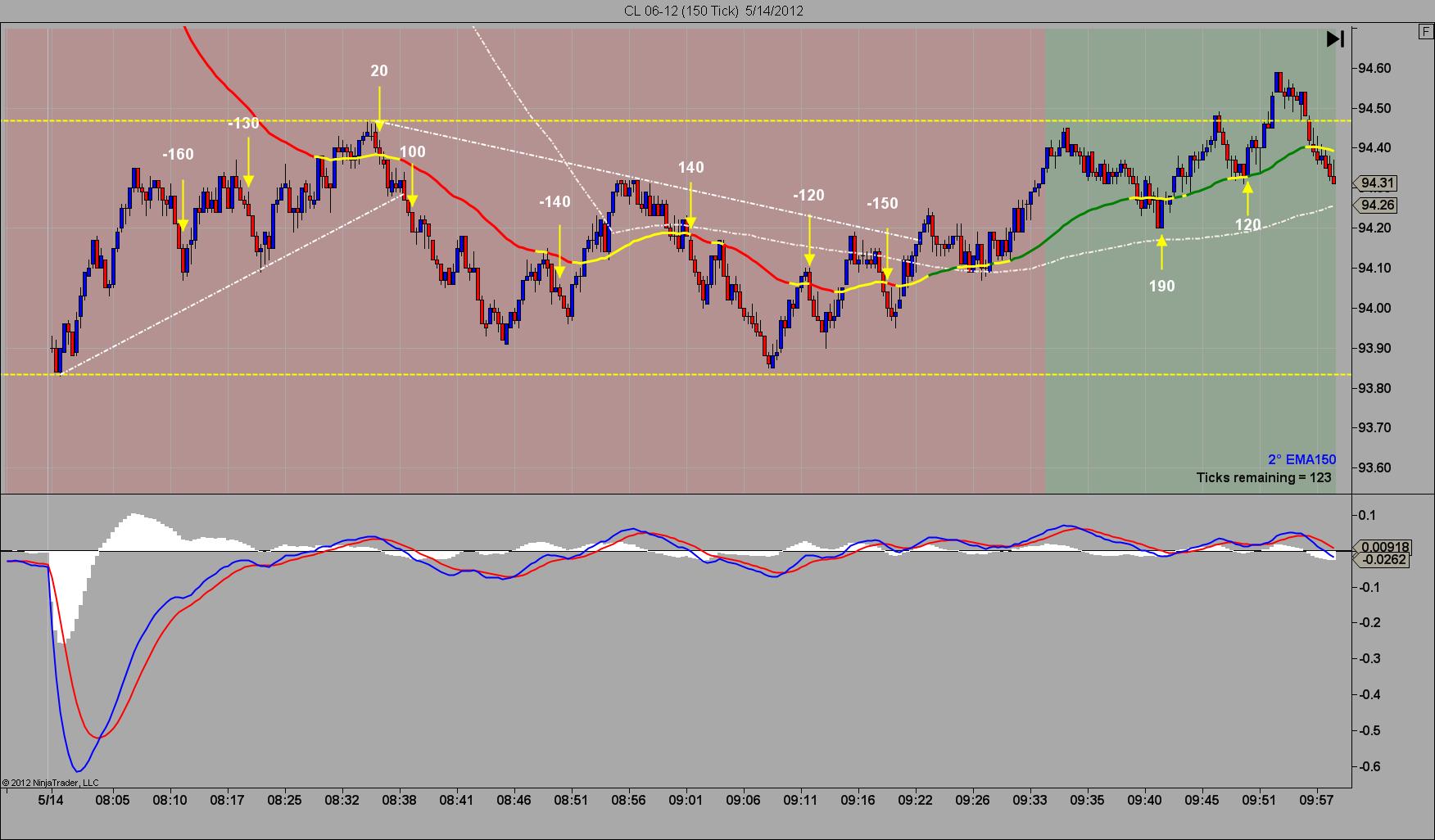Click the 5/14 date label on time axis
The height and width of the screenshot is (840, 1435).
tap(50, 800)
